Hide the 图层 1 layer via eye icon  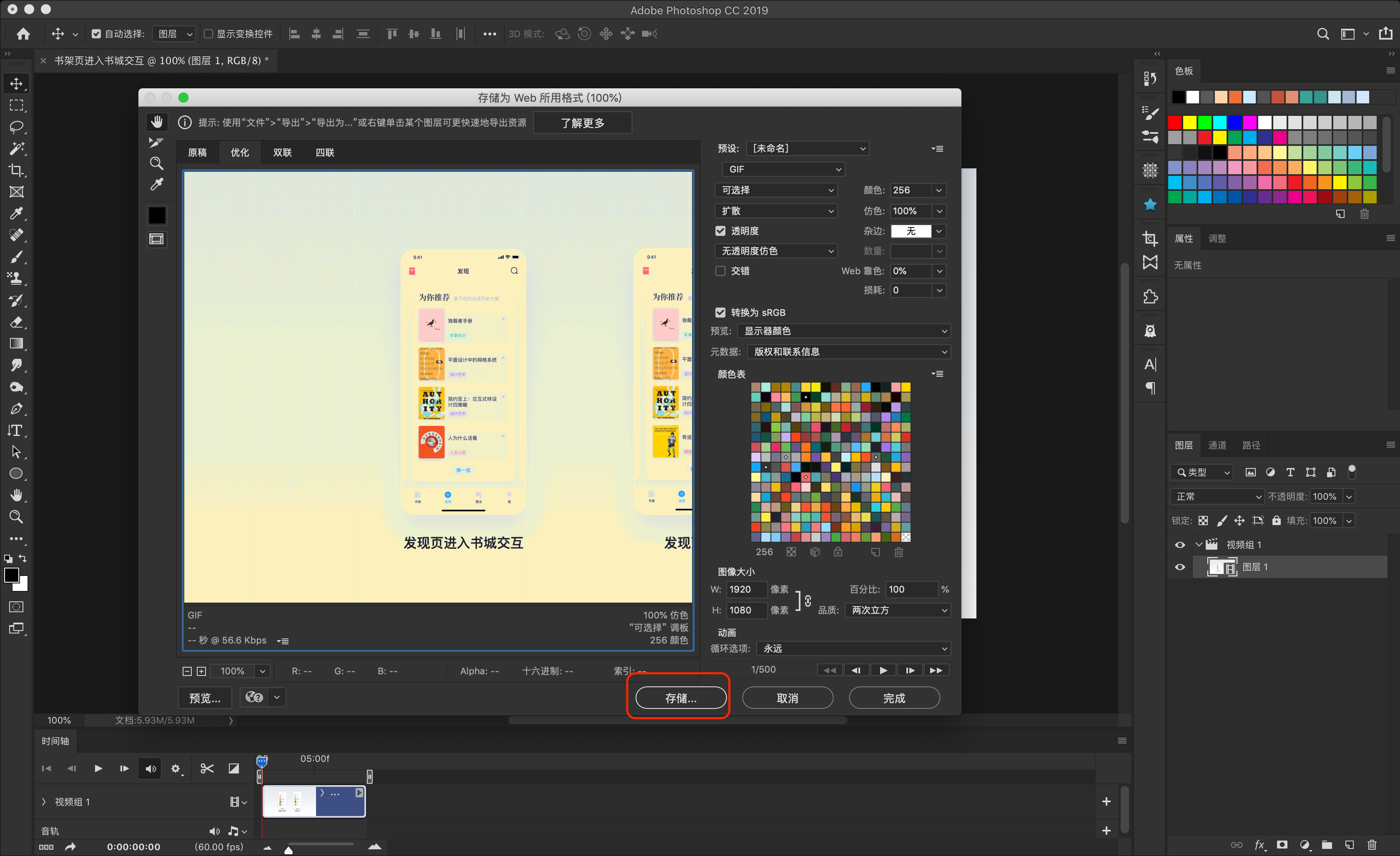click(1180, 567)
